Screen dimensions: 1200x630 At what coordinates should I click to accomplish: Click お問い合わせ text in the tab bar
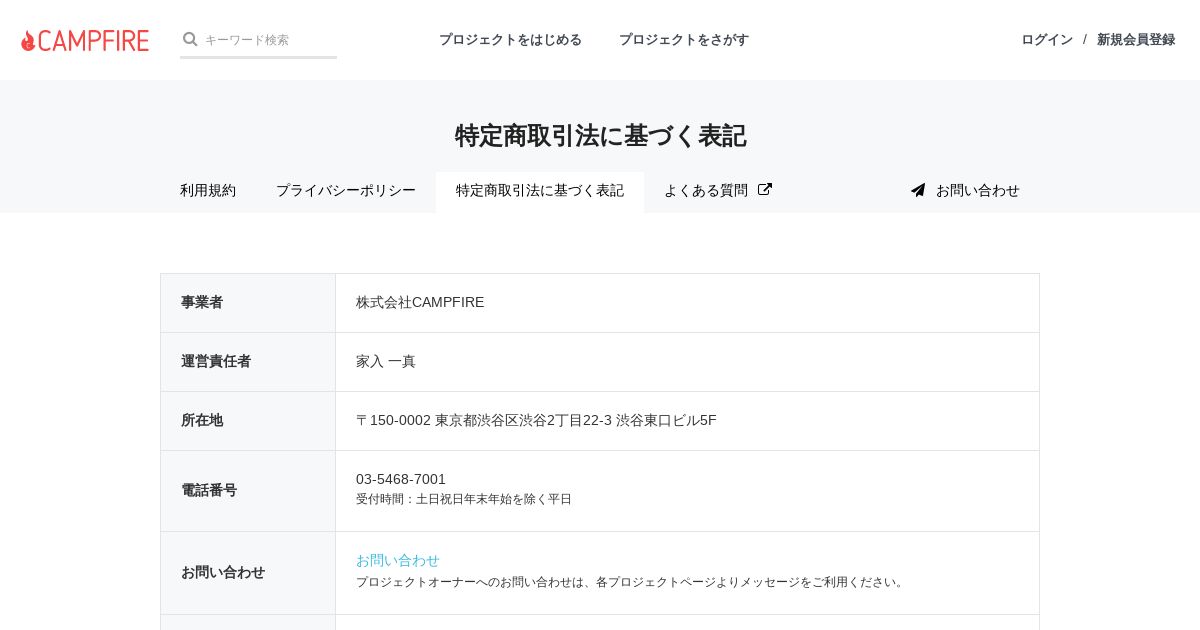[977, 190]
